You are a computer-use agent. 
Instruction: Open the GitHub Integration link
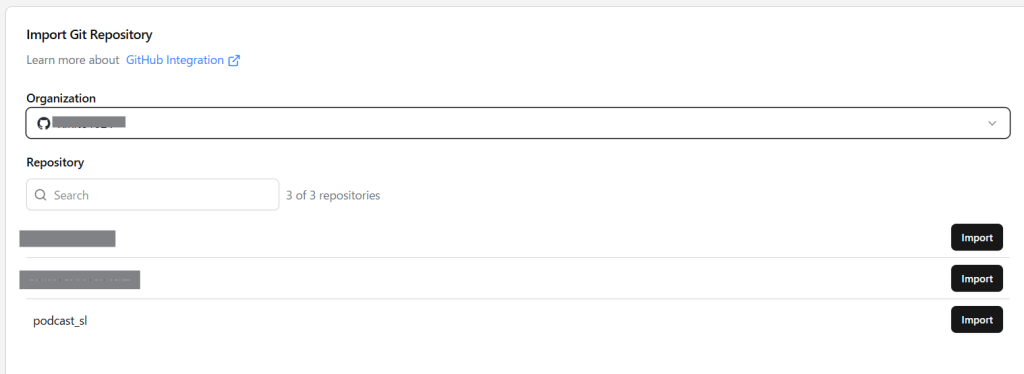click(175, 60)
